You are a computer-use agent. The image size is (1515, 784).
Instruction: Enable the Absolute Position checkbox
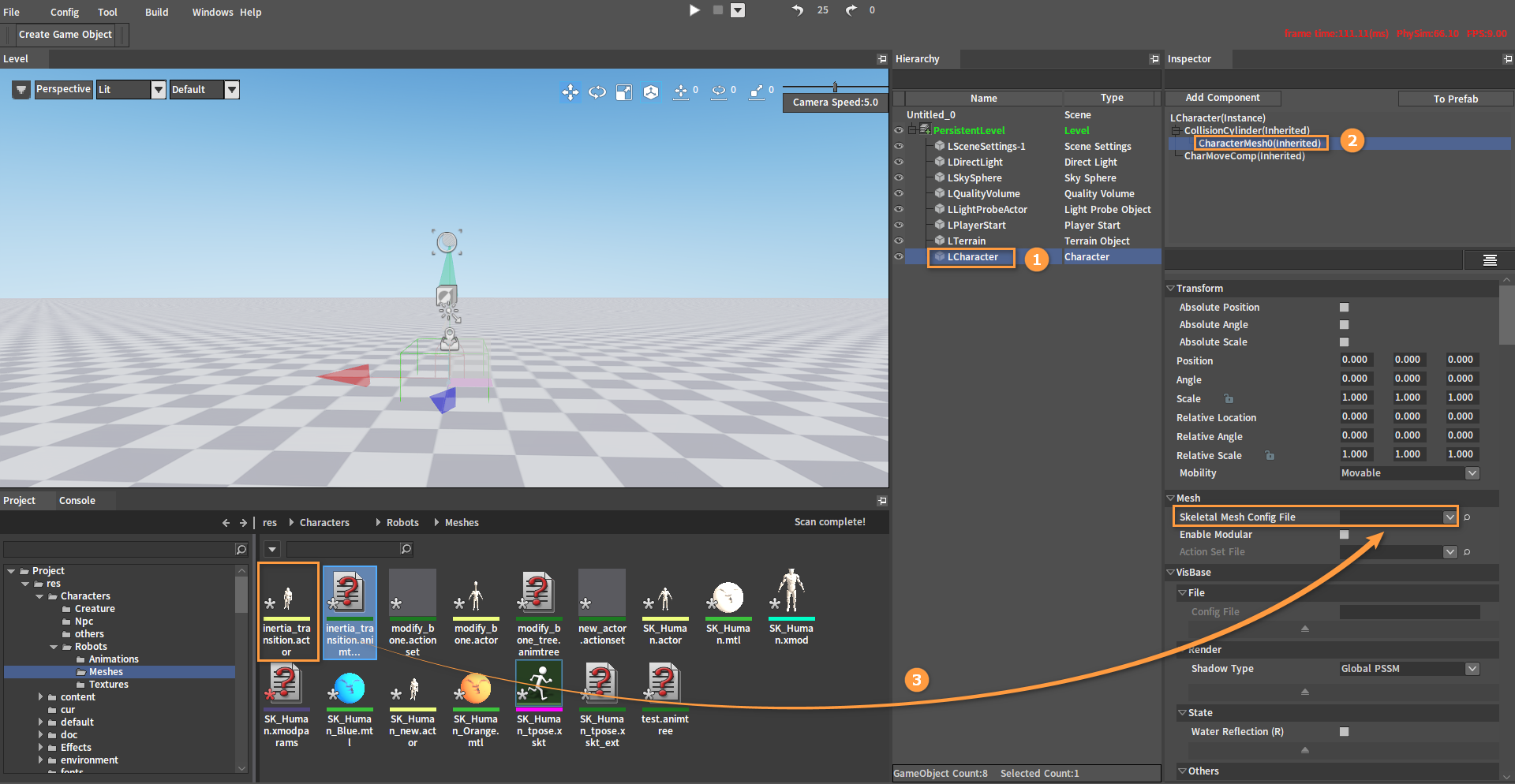tap(1344, 308)
